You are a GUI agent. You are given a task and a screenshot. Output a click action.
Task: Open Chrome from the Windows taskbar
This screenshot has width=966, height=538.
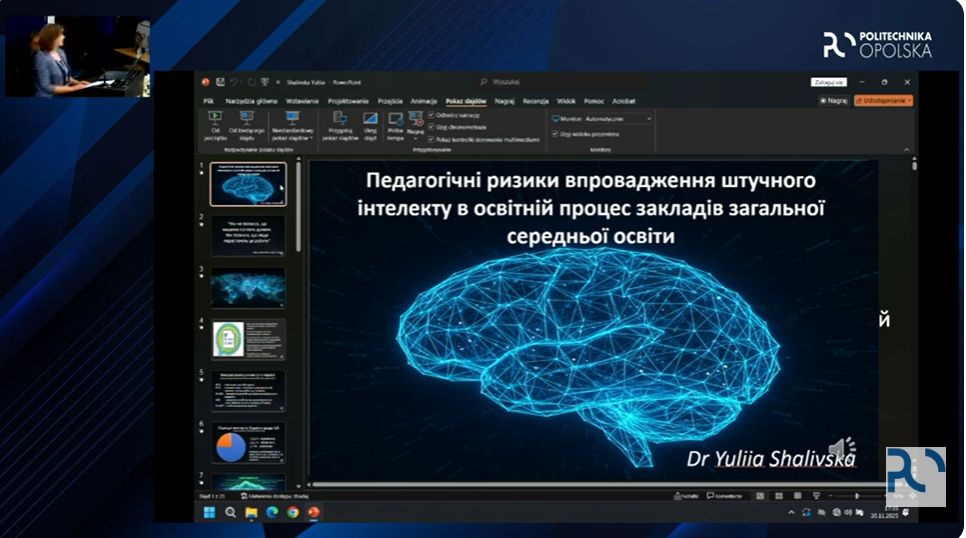(x=292, y=512)
